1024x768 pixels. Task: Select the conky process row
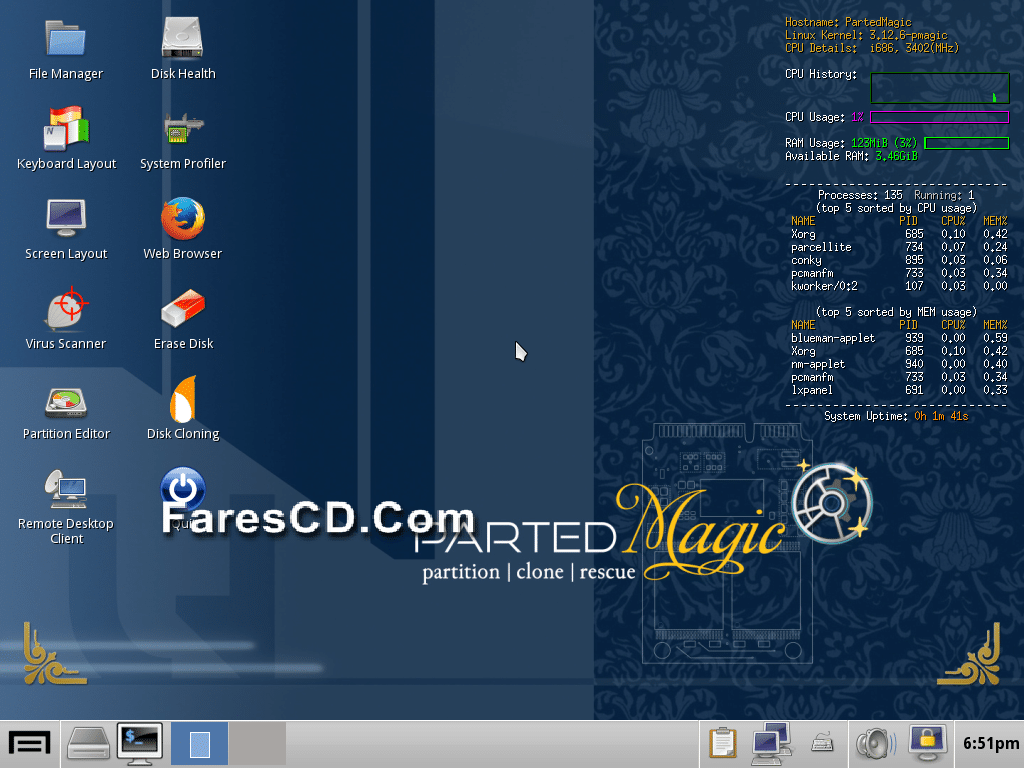[x=899, y=260]
